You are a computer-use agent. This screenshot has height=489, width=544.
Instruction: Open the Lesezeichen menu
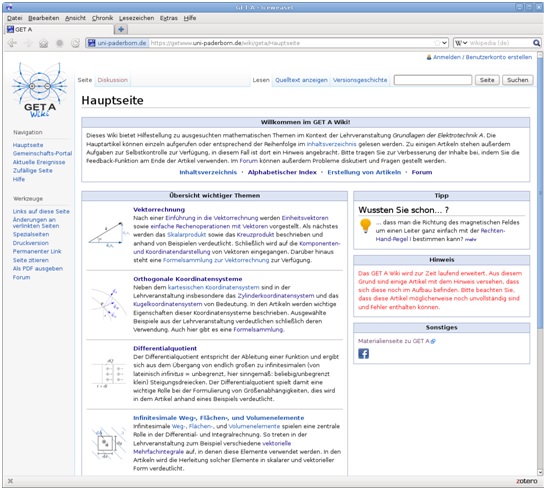tap(136, 18)
